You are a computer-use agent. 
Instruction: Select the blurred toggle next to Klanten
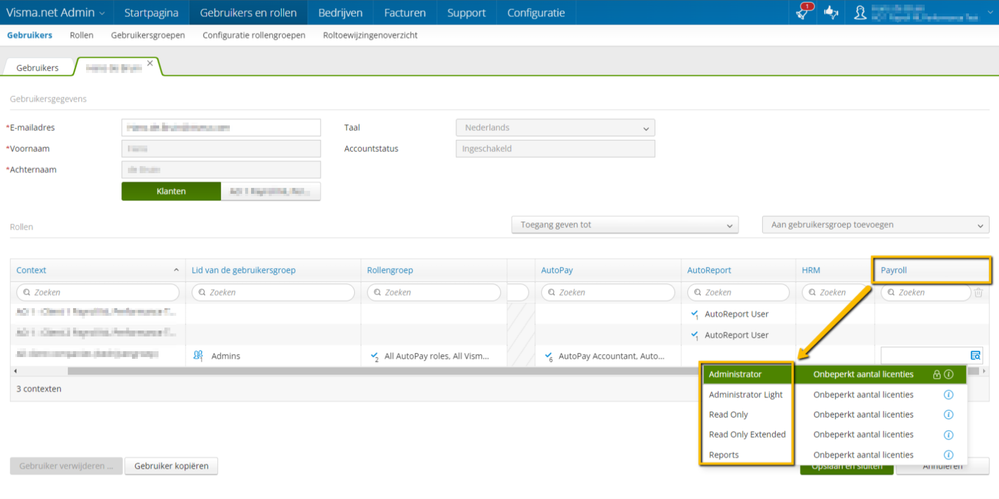(x=271, y=191)
